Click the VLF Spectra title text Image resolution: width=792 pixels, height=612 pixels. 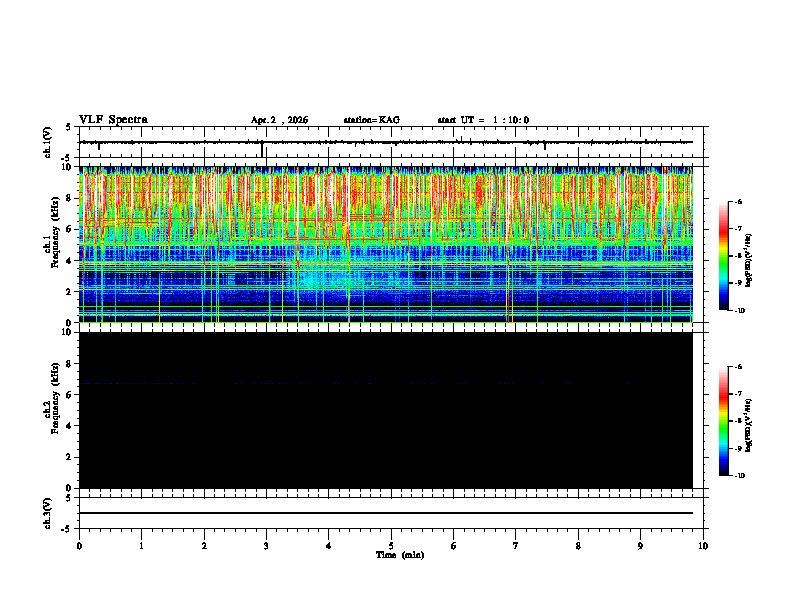113,120
